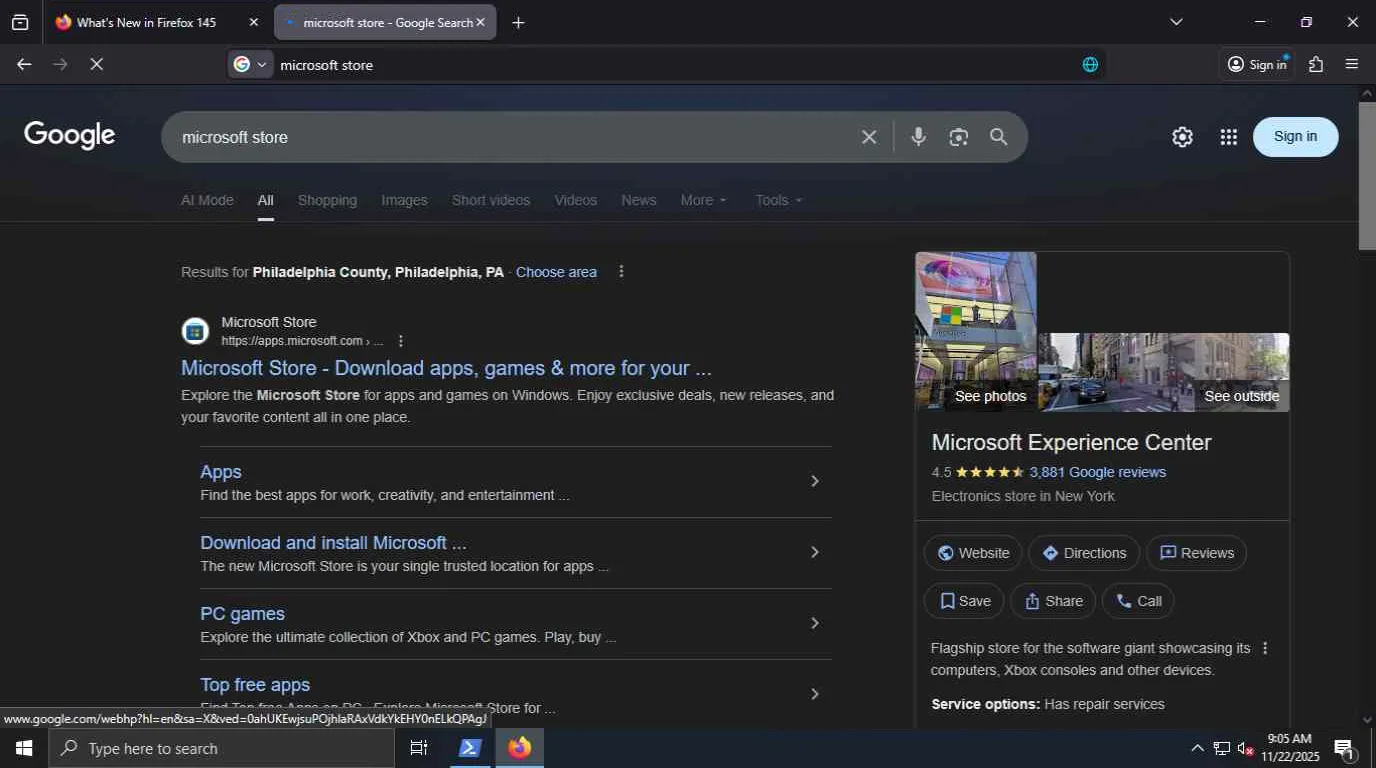Switch to AI Mode search tab

pos(207,200)
